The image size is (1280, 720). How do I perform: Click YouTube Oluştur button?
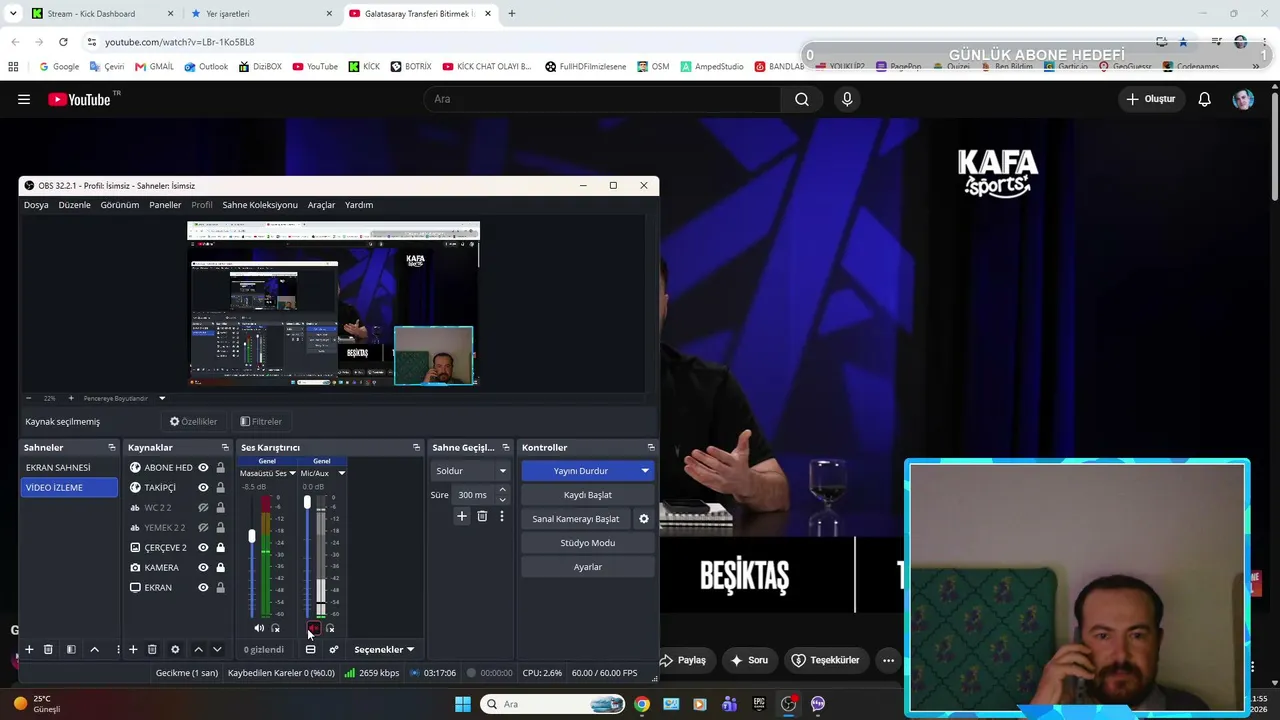tap(1151, 99)
